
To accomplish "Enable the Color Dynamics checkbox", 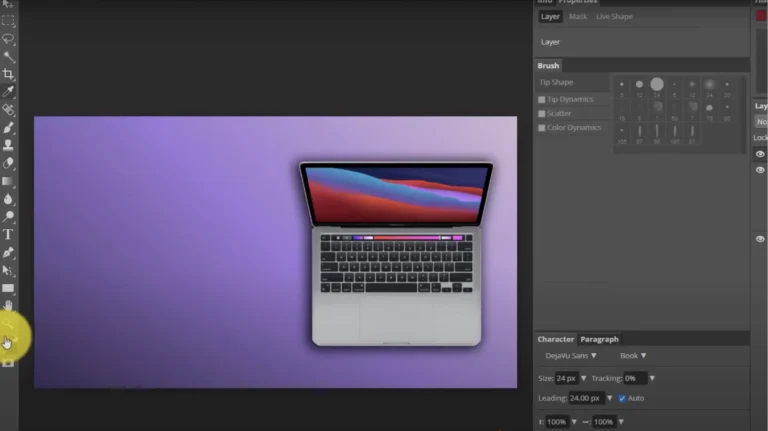I will [x=542, y=128].
